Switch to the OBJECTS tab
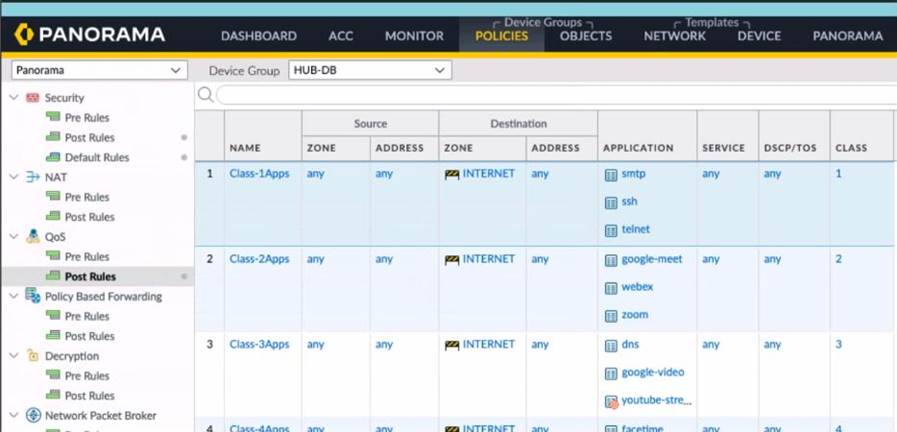This screenshot has width=897, height=432. point(585,36)
